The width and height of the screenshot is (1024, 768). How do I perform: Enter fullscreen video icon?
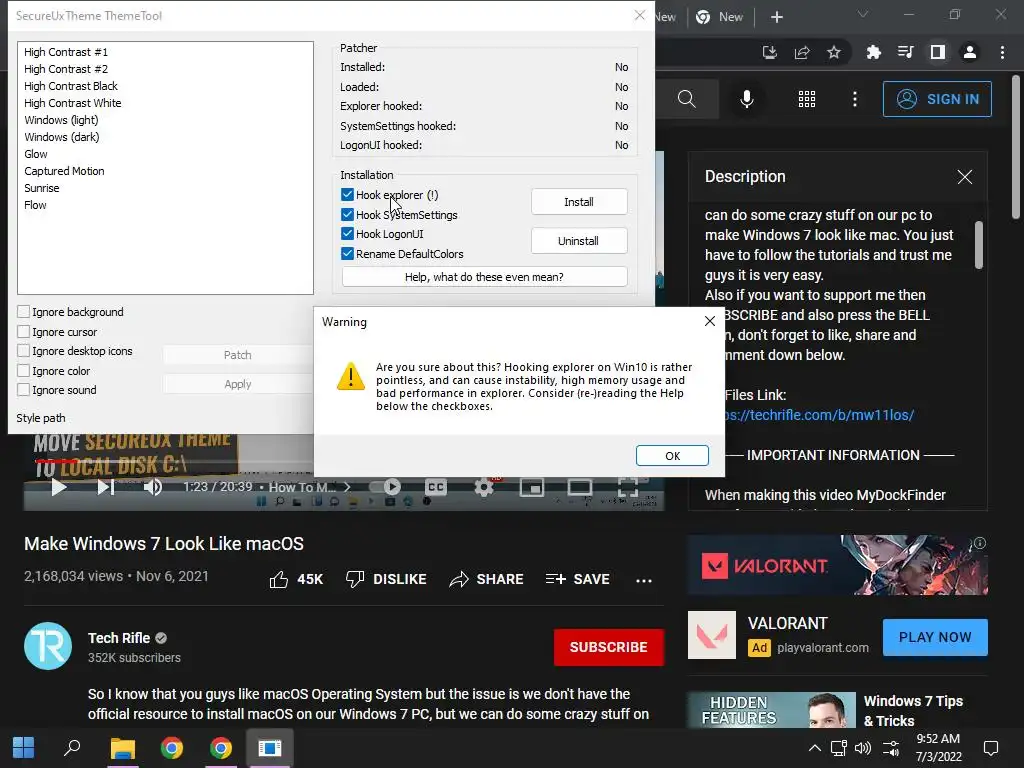(627, 487)
